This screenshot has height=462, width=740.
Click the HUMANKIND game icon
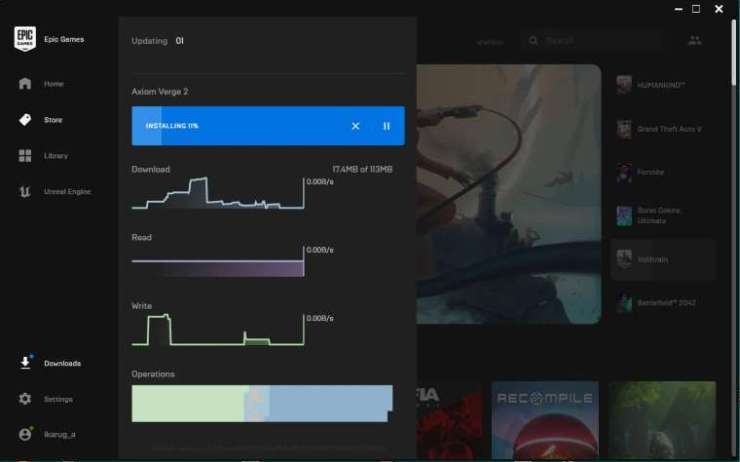[624, 85]
